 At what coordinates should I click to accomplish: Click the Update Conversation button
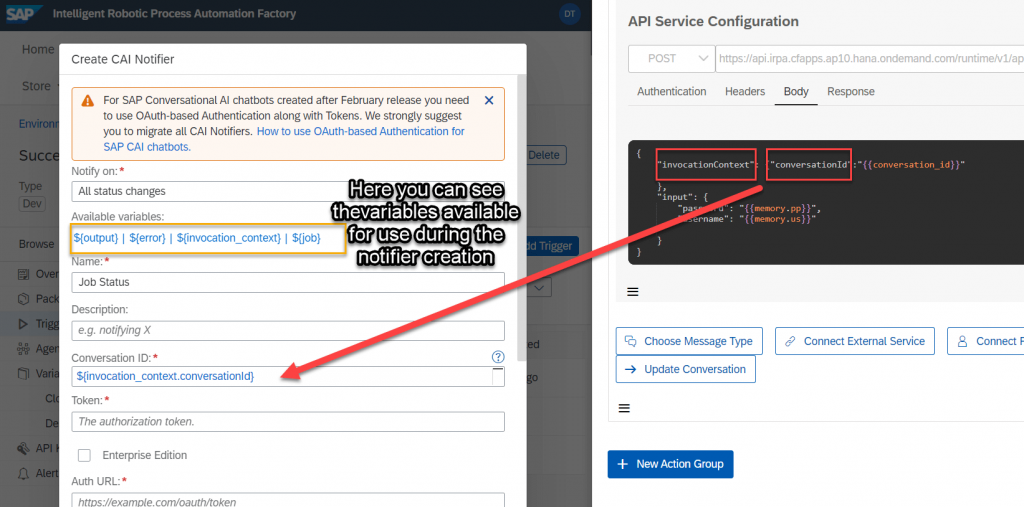pyautogui.click(x=686, y=369)
